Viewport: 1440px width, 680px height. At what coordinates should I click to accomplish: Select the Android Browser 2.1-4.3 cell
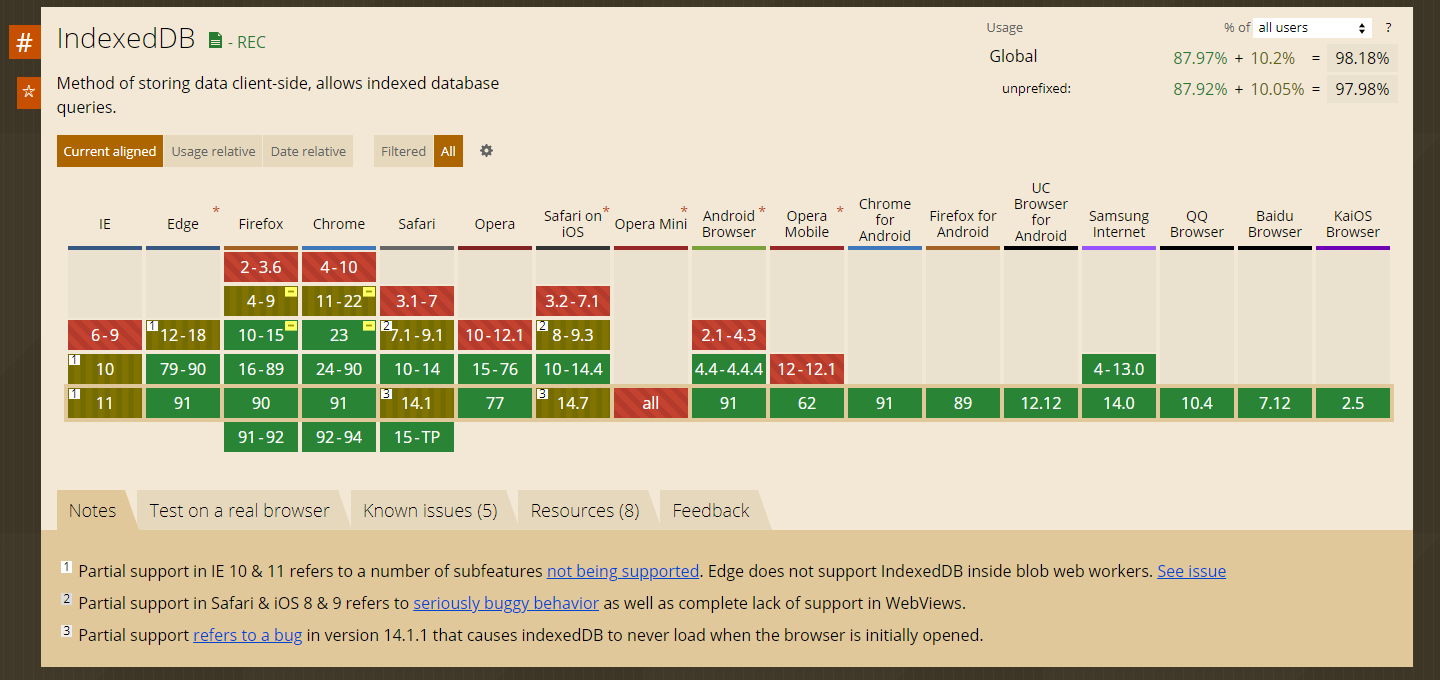tap(729, 335)
